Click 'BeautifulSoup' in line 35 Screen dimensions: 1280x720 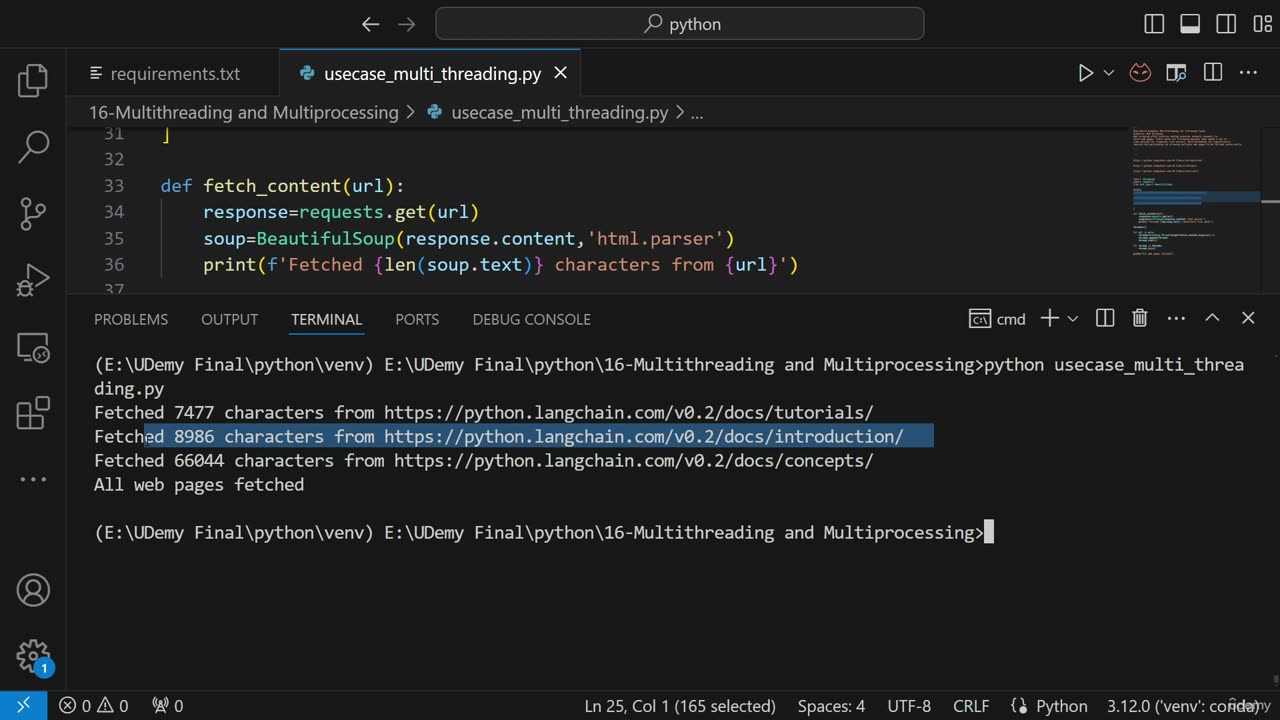326,239
